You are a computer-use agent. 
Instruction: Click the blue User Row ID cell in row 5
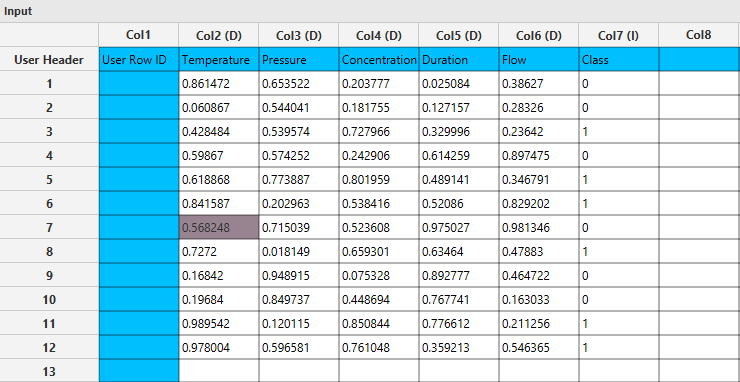pos(139,179)
